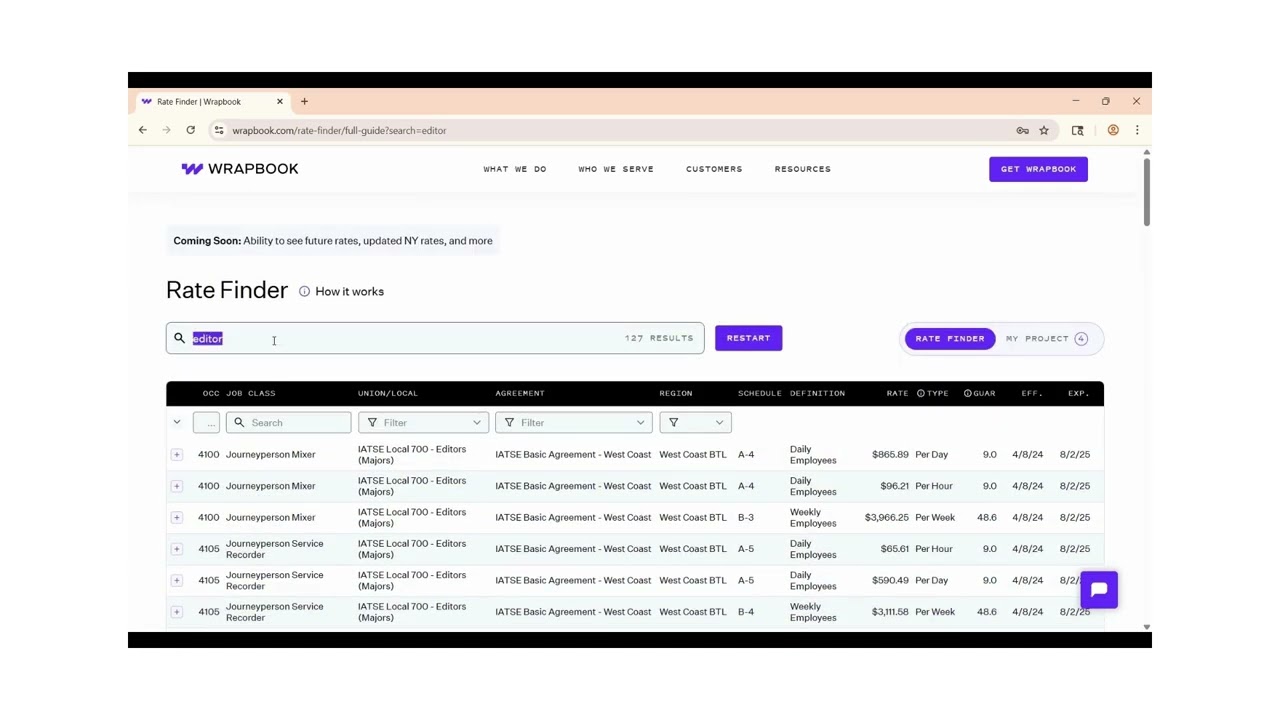Open the saved passwords key icon
The image size is (1280, 720).
1022,130
